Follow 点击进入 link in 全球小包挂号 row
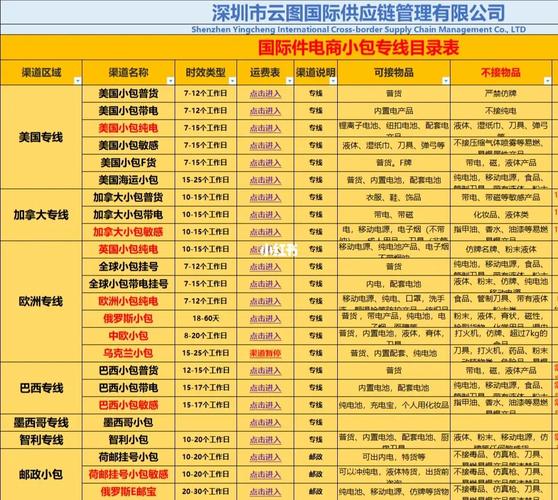The image size is (558, 500). [x=265, y=267]
